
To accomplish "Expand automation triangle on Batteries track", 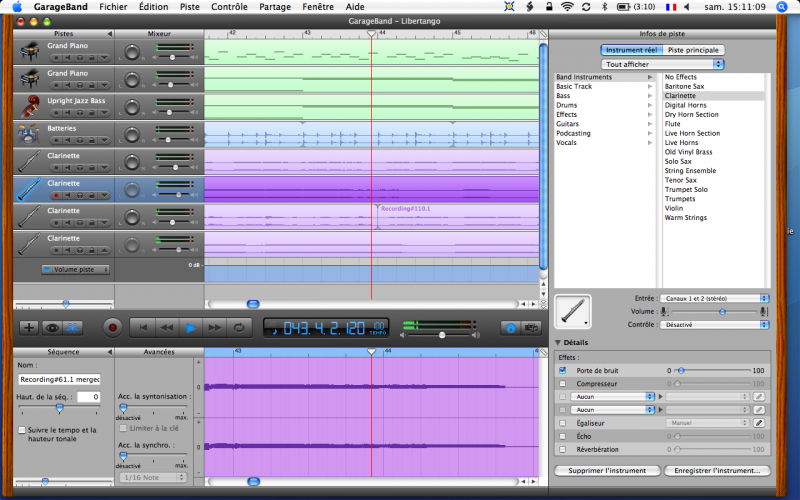I will point(104,140).
